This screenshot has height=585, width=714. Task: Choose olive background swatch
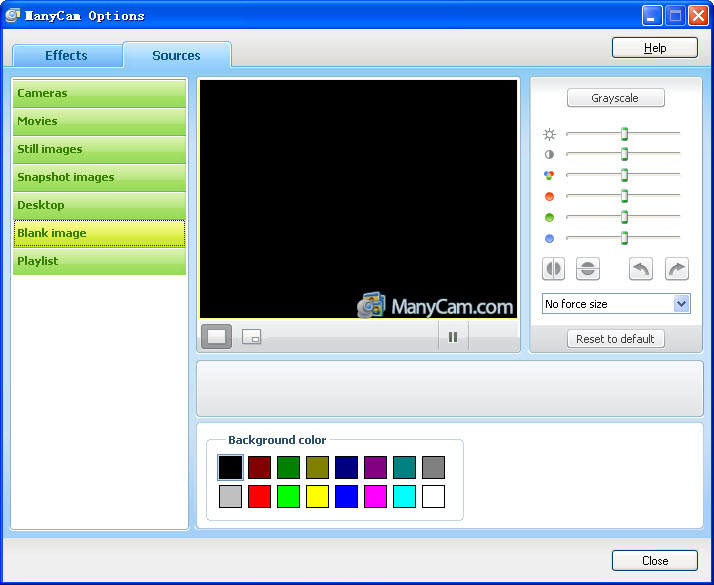(x=317, y=468)
